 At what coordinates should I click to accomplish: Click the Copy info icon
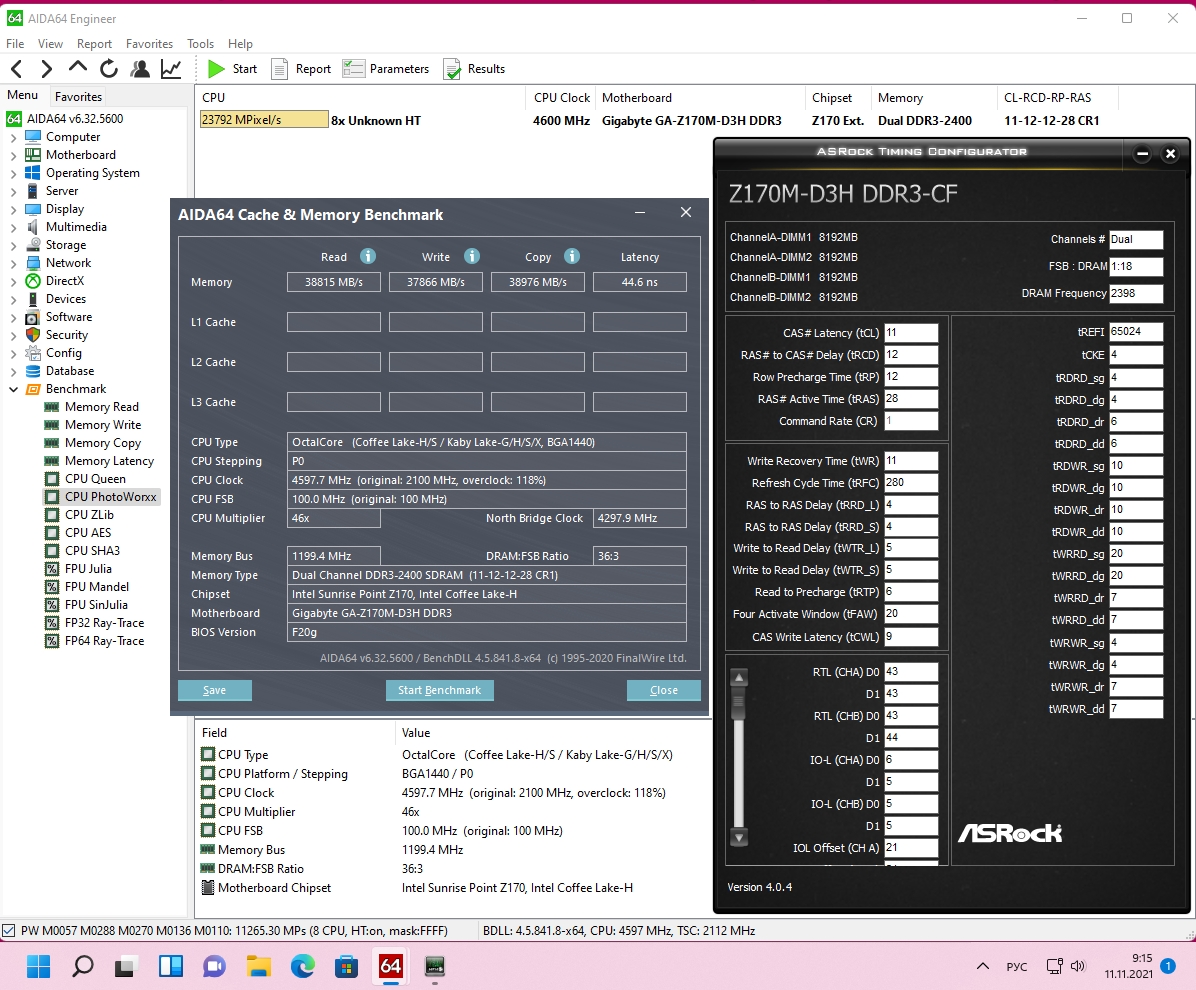(572, 256)
